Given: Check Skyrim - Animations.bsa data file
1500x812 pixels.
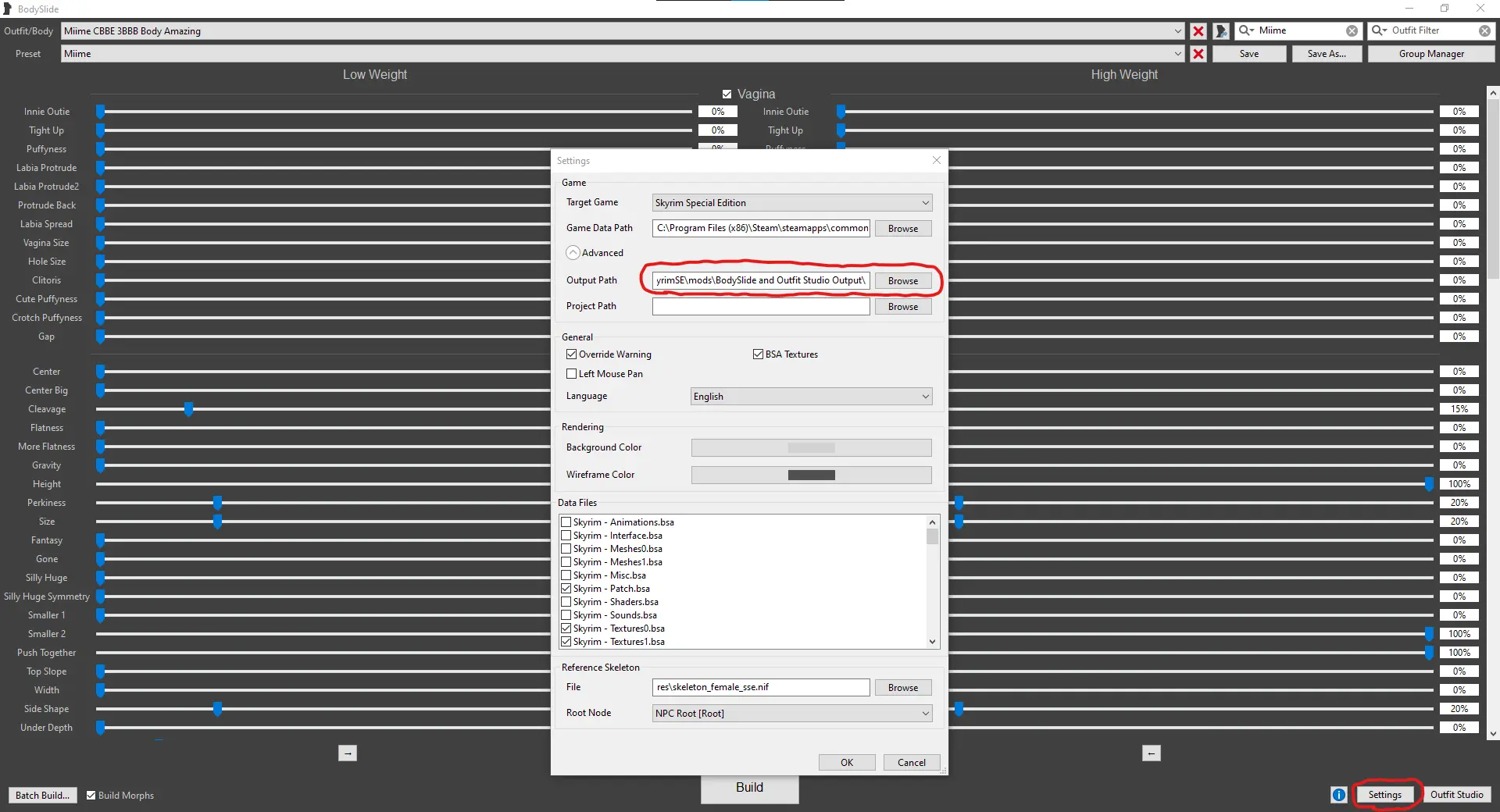Looking at the screenshot, I should [566, 522].
